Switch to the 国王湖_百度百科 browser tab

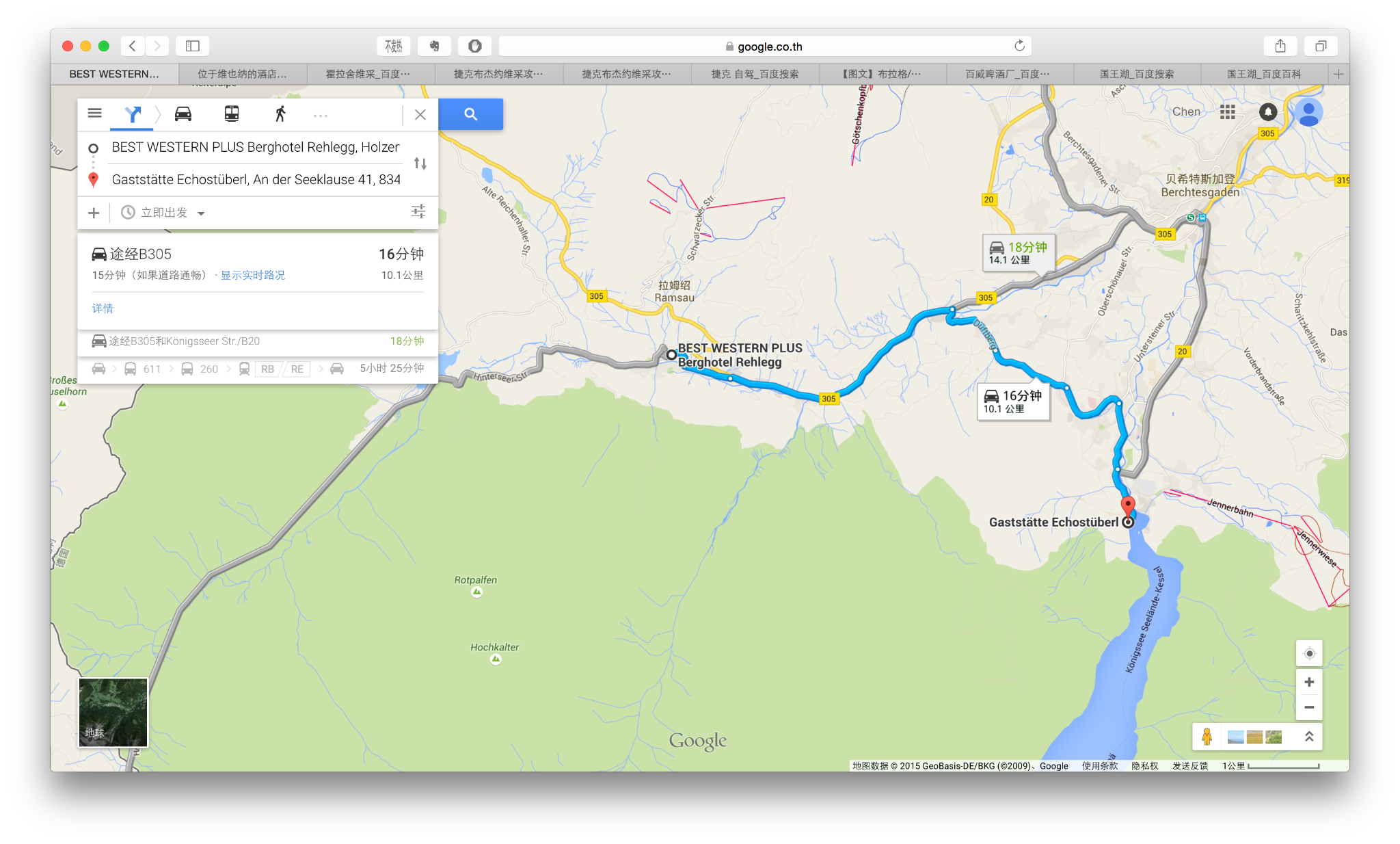[x=1263, y=74]
